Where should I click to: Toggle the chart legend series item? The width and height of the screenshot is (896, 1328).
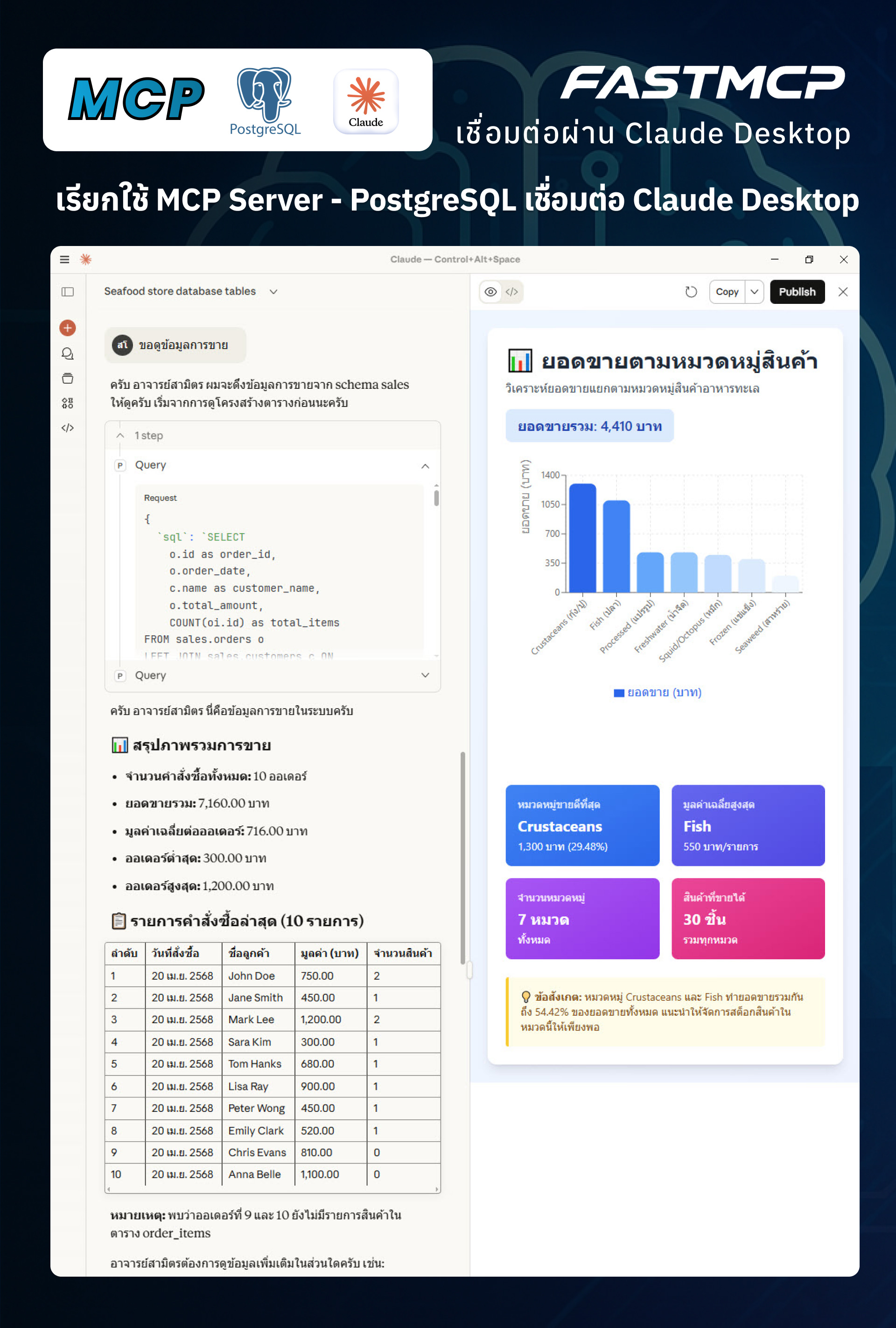point(657,693)
